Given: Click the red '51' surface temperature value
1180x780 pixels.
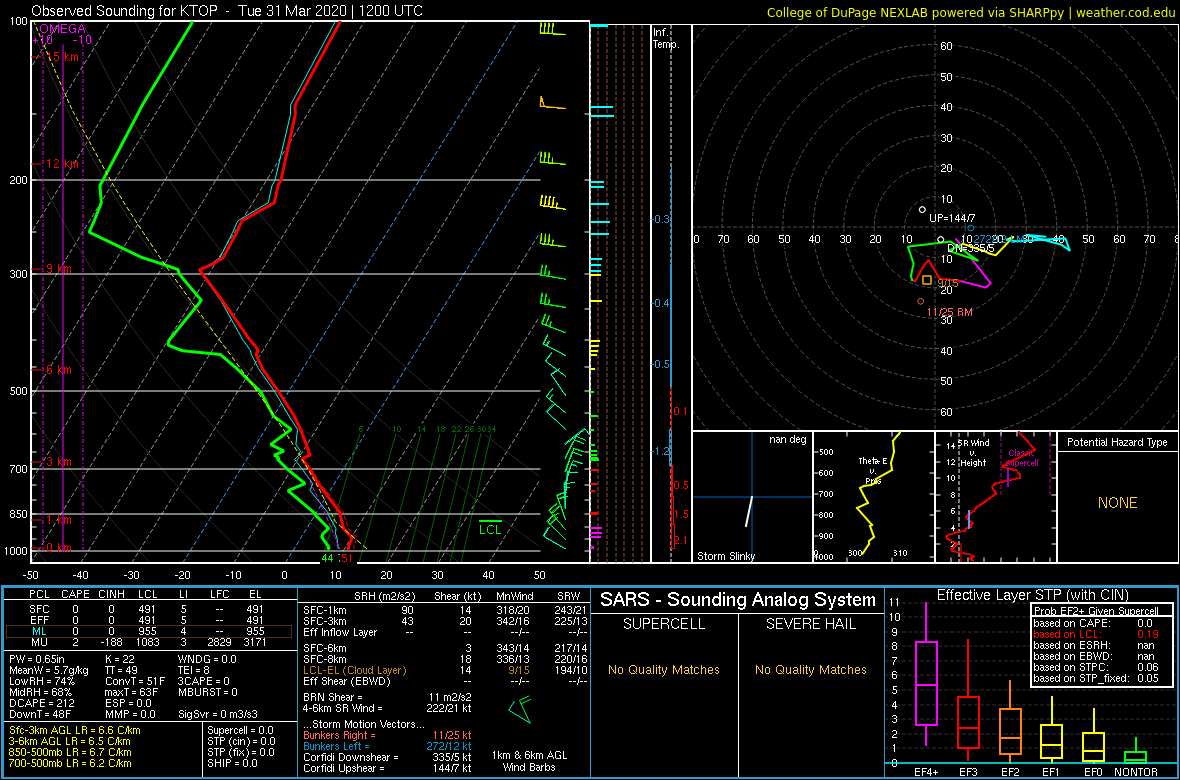Looking at the screenshot, I should click(x=347, y=558).
